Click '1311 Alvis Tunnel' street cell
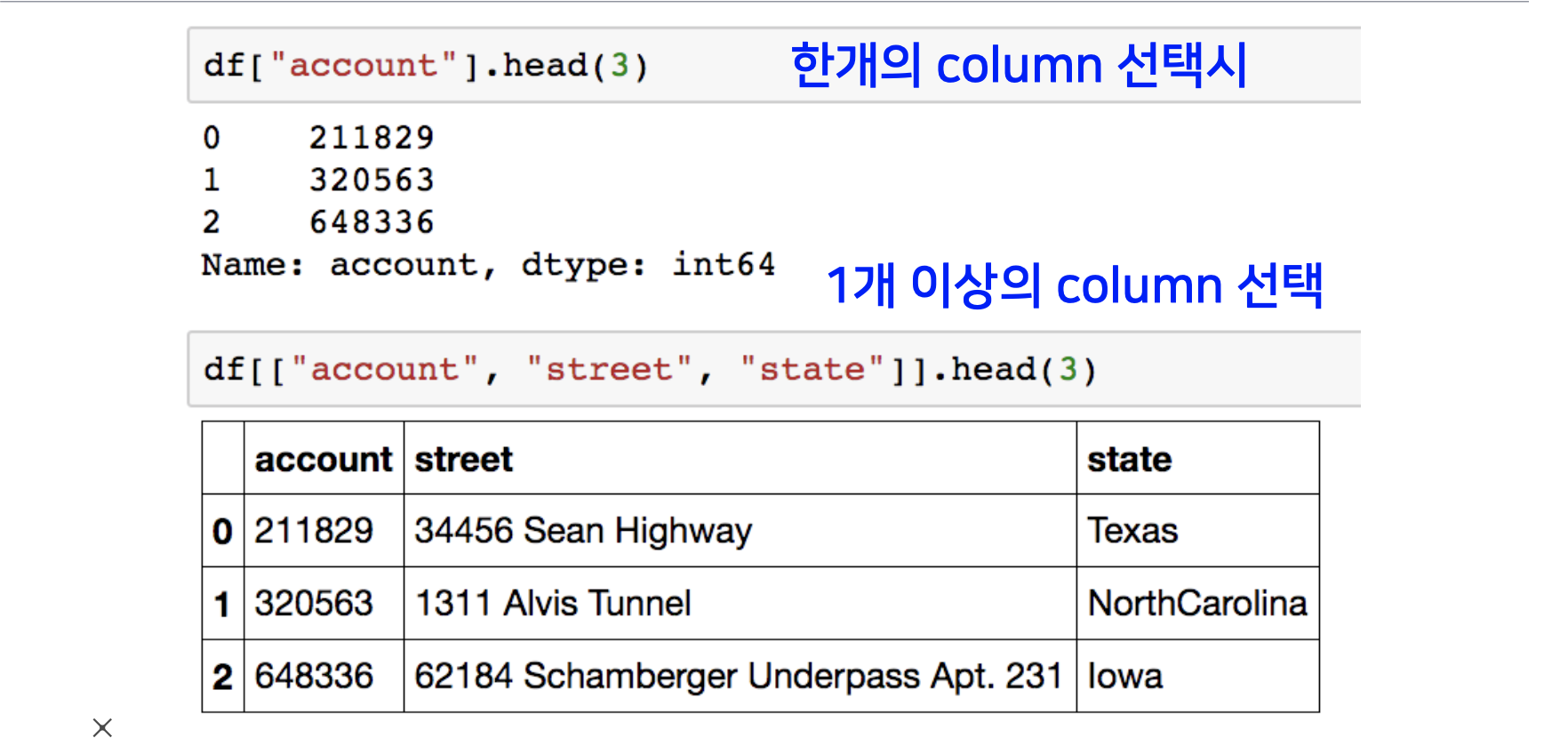 pyautogui.click(x=740, y=604)
